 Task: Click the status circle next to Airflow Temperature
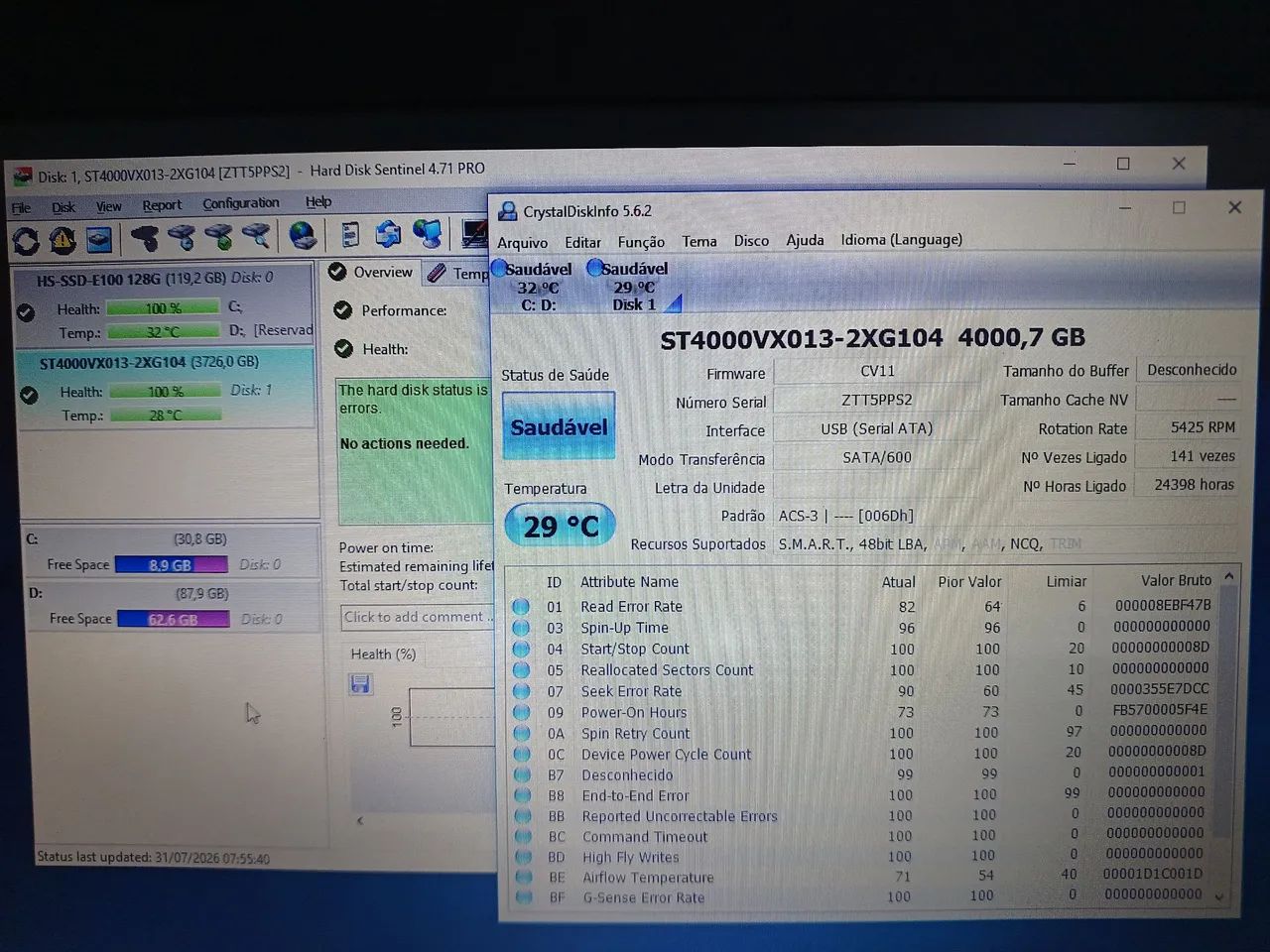[x=523, y=878]
